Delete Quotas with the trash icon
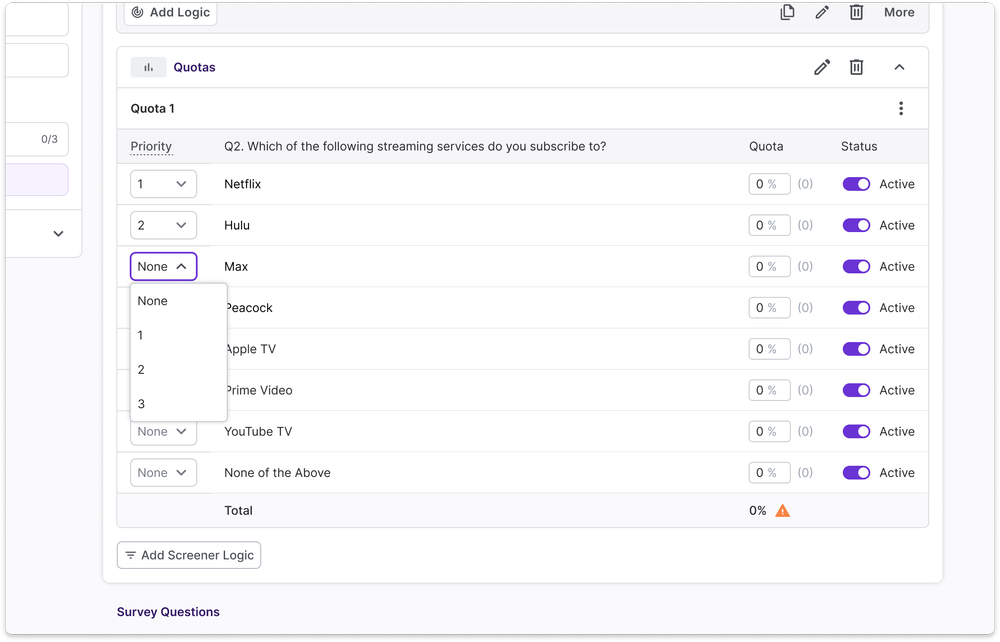 857,67
